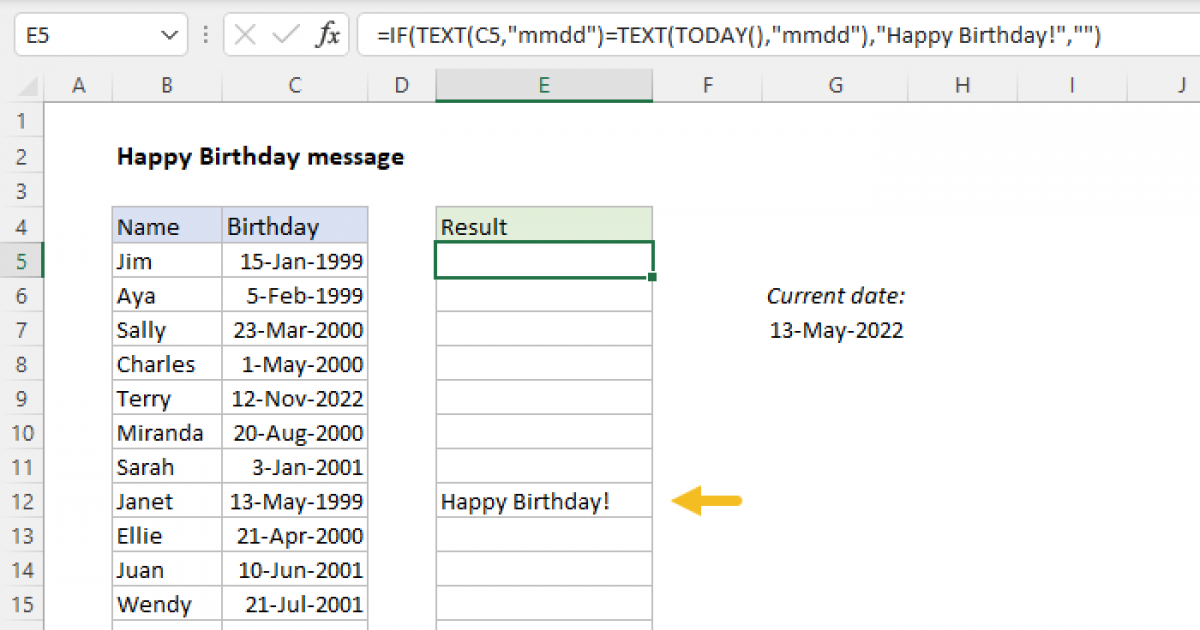Select the green E column header
Viewport: 1200px width, 630px height.
point(543,85)
